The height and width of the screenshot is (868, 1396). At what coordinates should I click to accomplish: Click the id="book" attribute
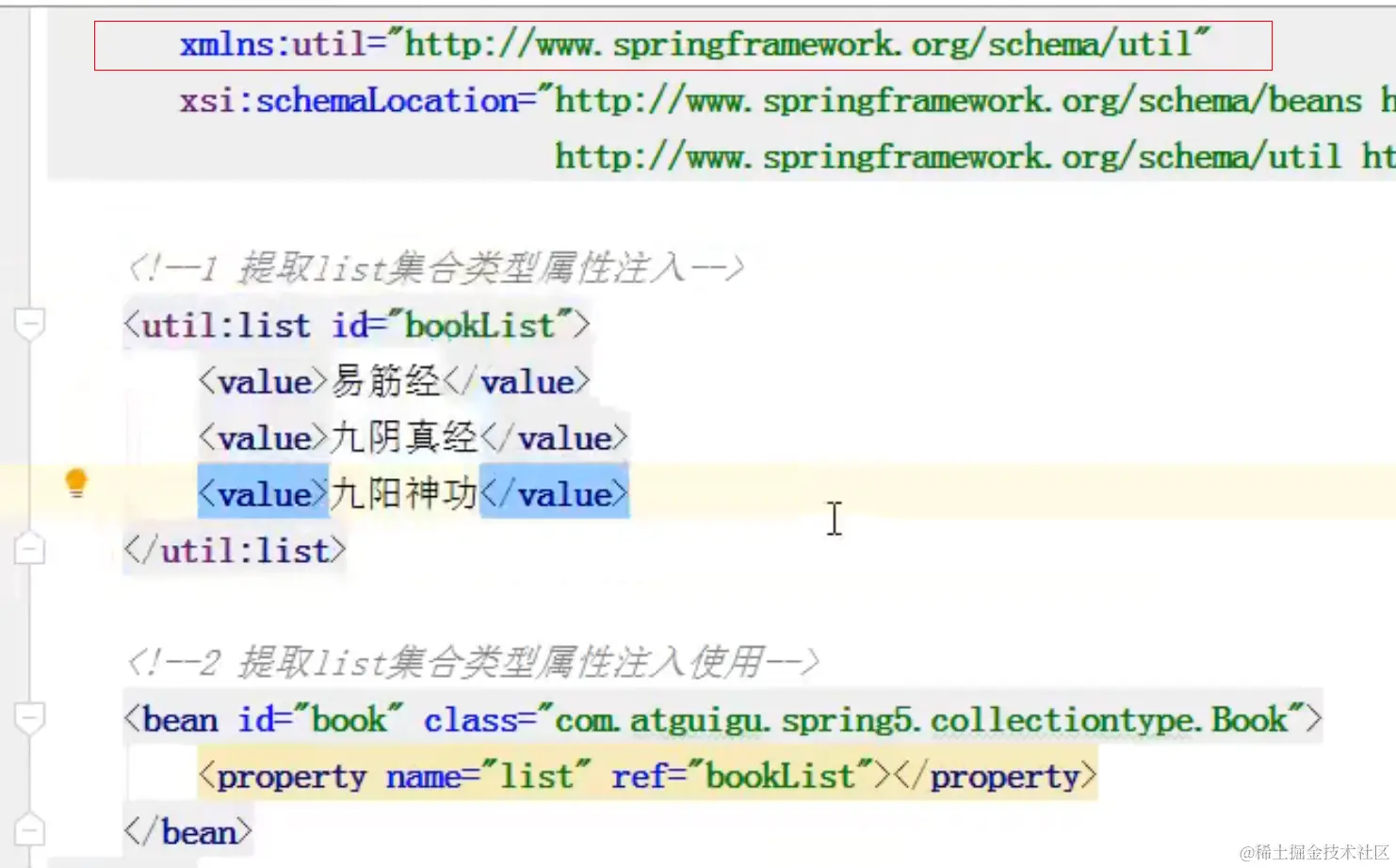pos(320,720)
